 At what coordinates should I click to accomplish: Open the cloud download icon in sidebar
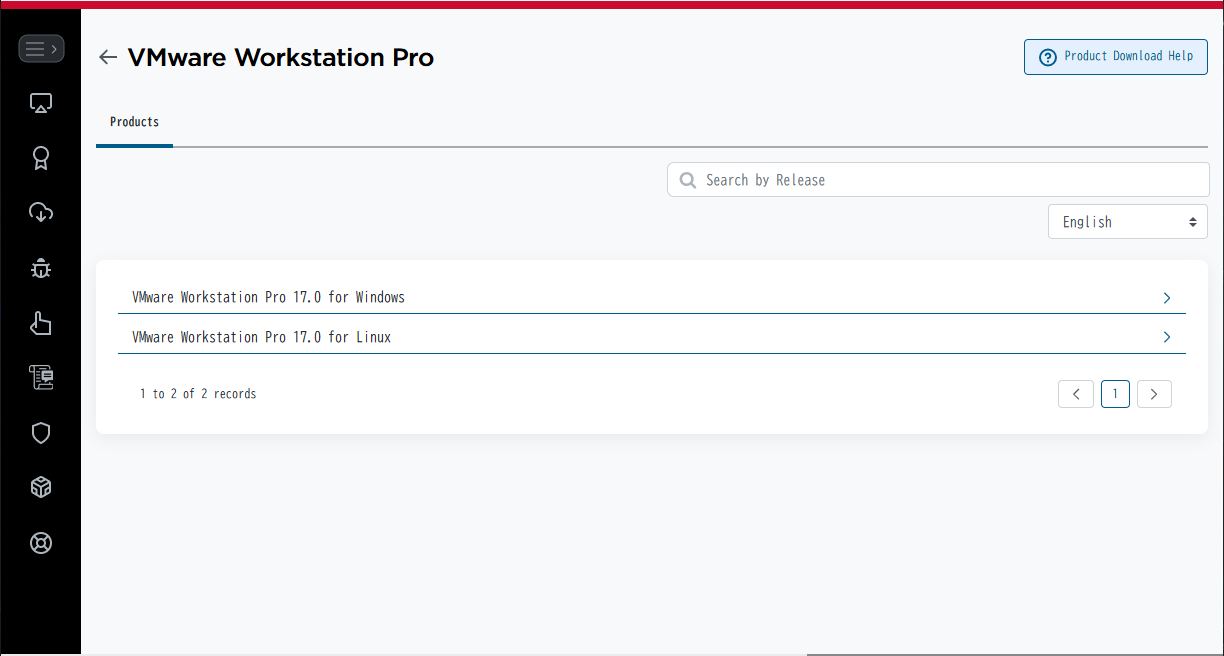pyautogui.click(x=41, y=212)
